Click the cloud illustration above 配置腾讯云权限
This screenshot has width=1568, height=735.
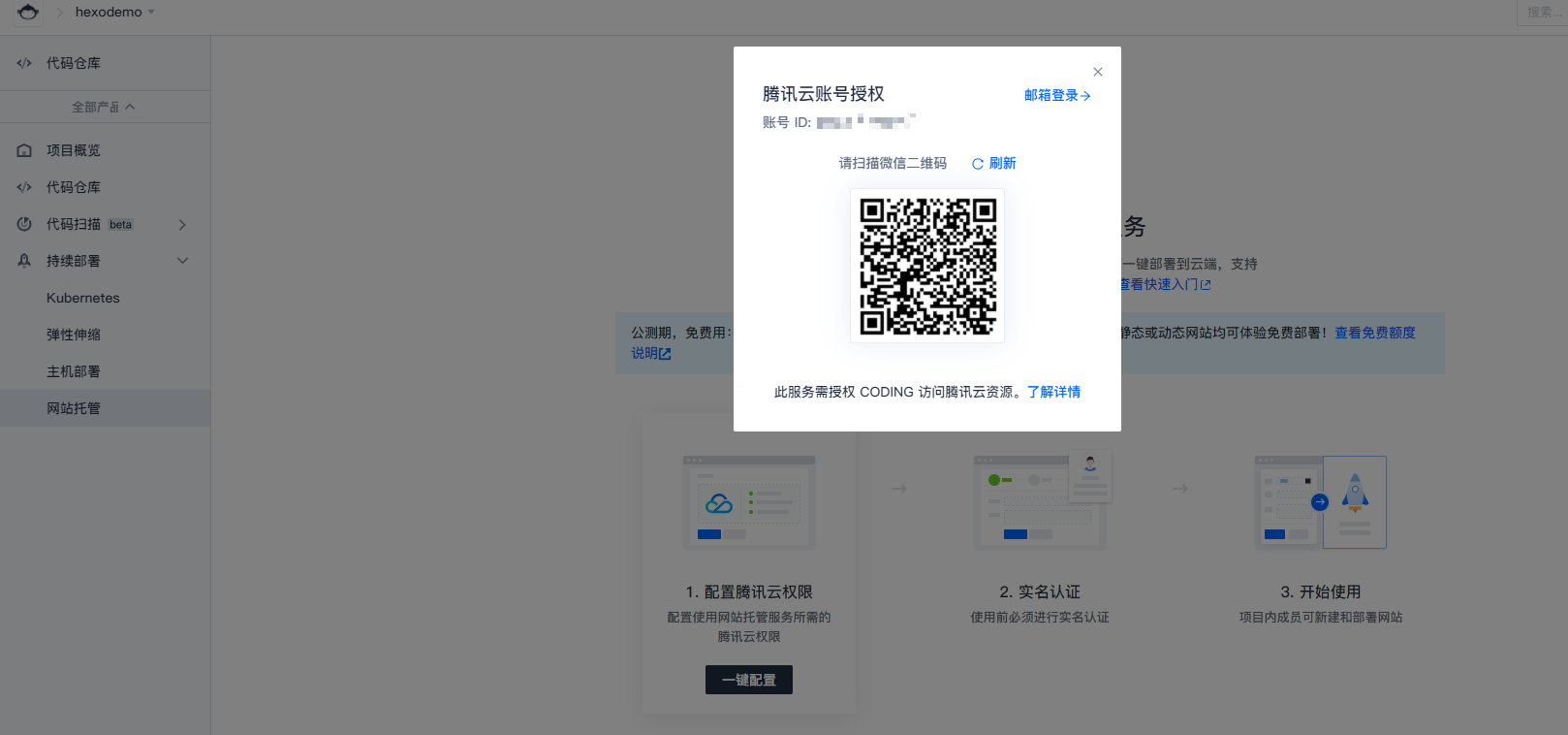coord(749,502)
